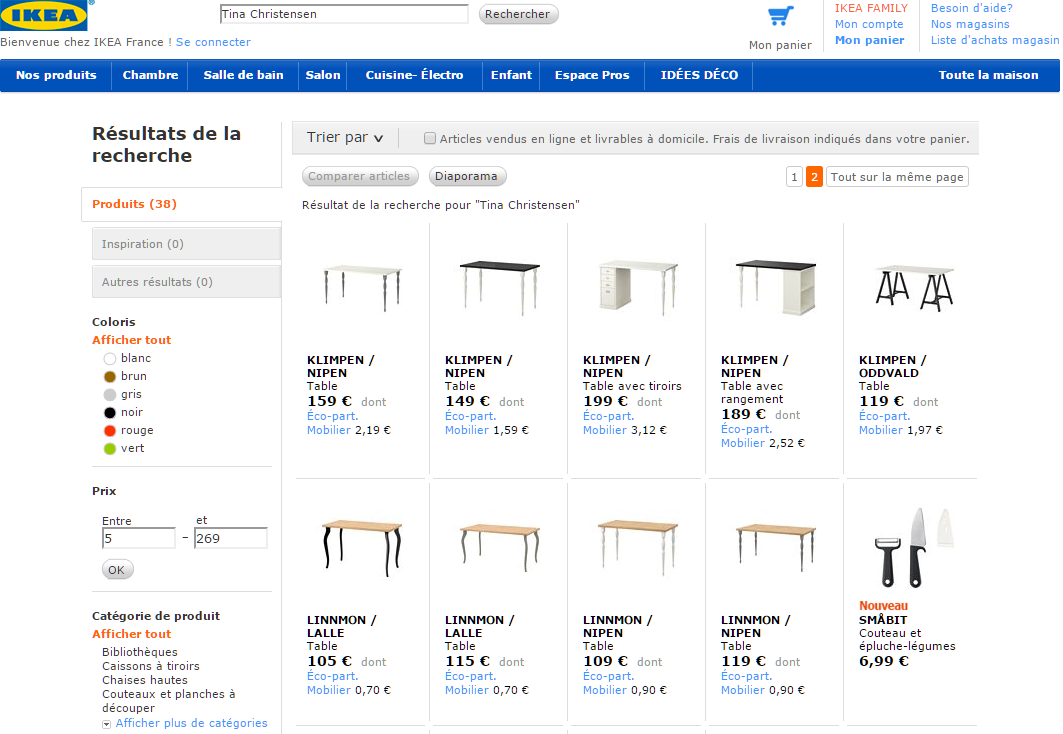This screenshot has height=734, width=1063.
Task: Open the Enfant menu
Action: 511,75
